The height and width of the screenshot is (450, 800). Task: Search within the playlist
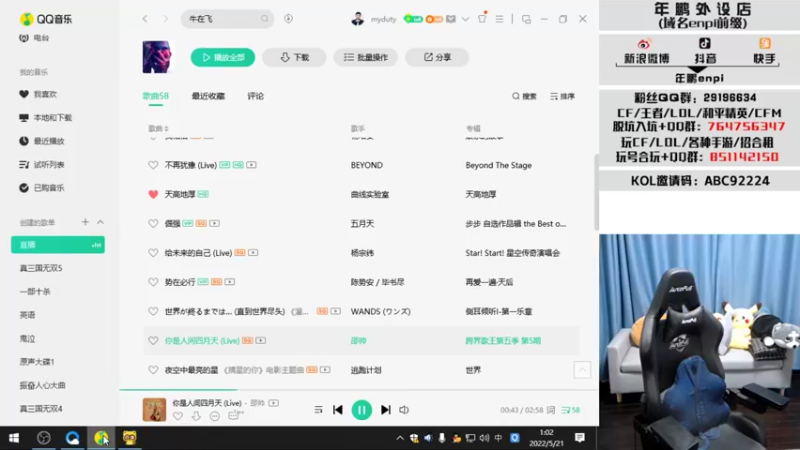point(524,96)
